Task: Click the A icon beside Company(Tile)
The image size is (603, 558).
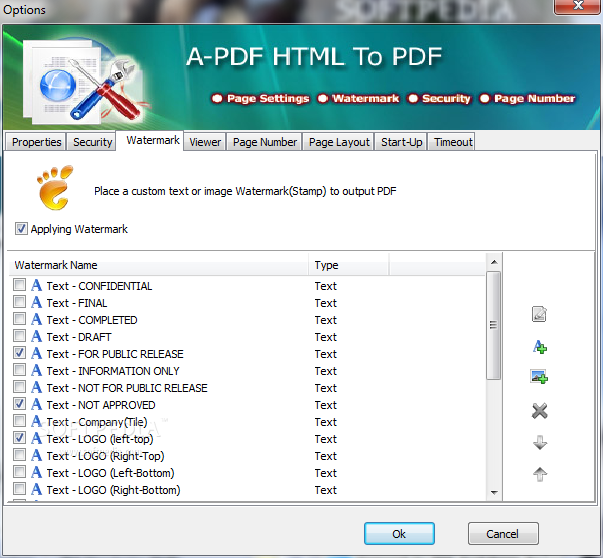Action: pos(37,421)
